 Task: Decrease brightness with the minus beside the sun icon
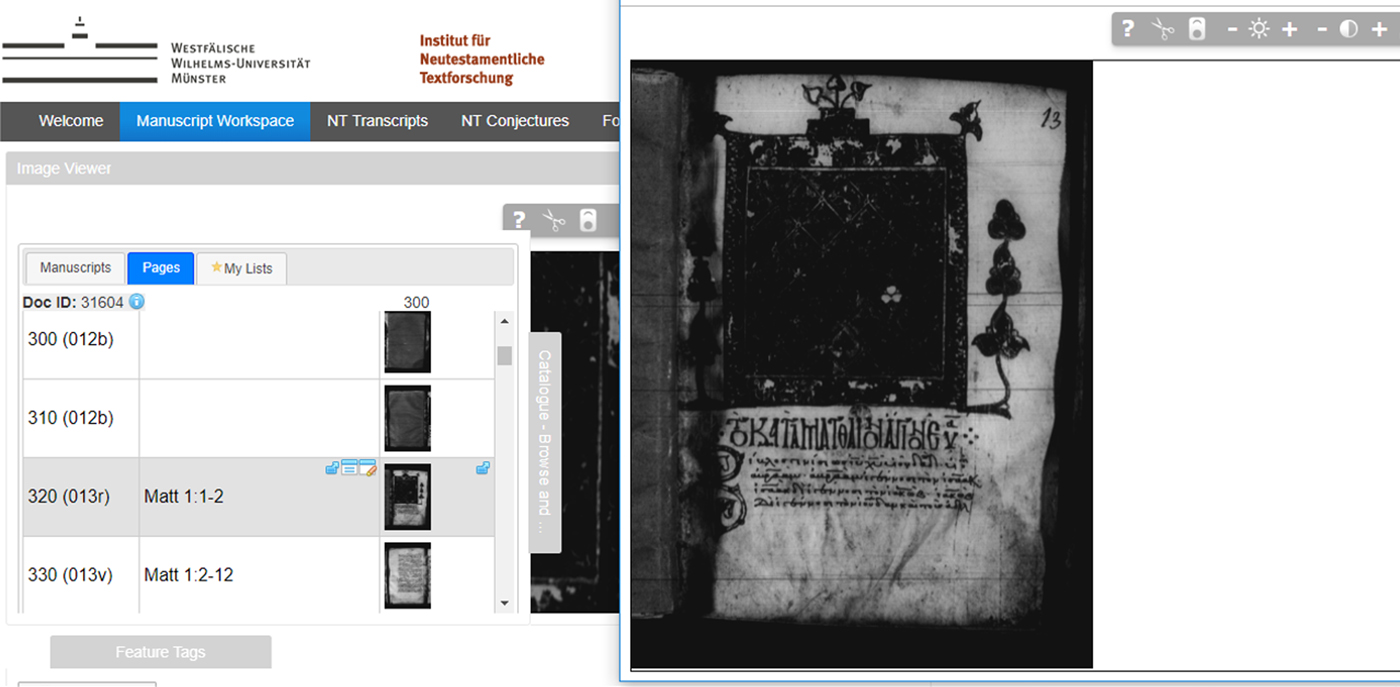click(1232, 30)
